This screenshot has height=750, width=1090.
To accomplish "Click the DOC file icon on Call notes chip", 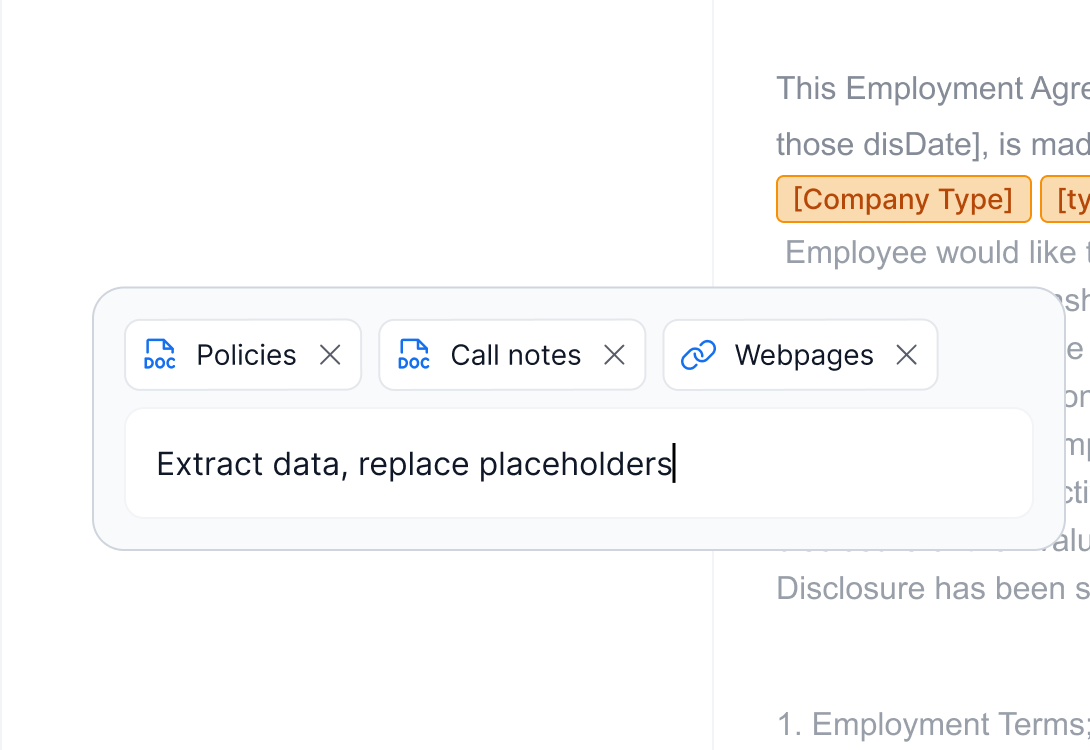I will pyautogui.click(x=414, y=355).
